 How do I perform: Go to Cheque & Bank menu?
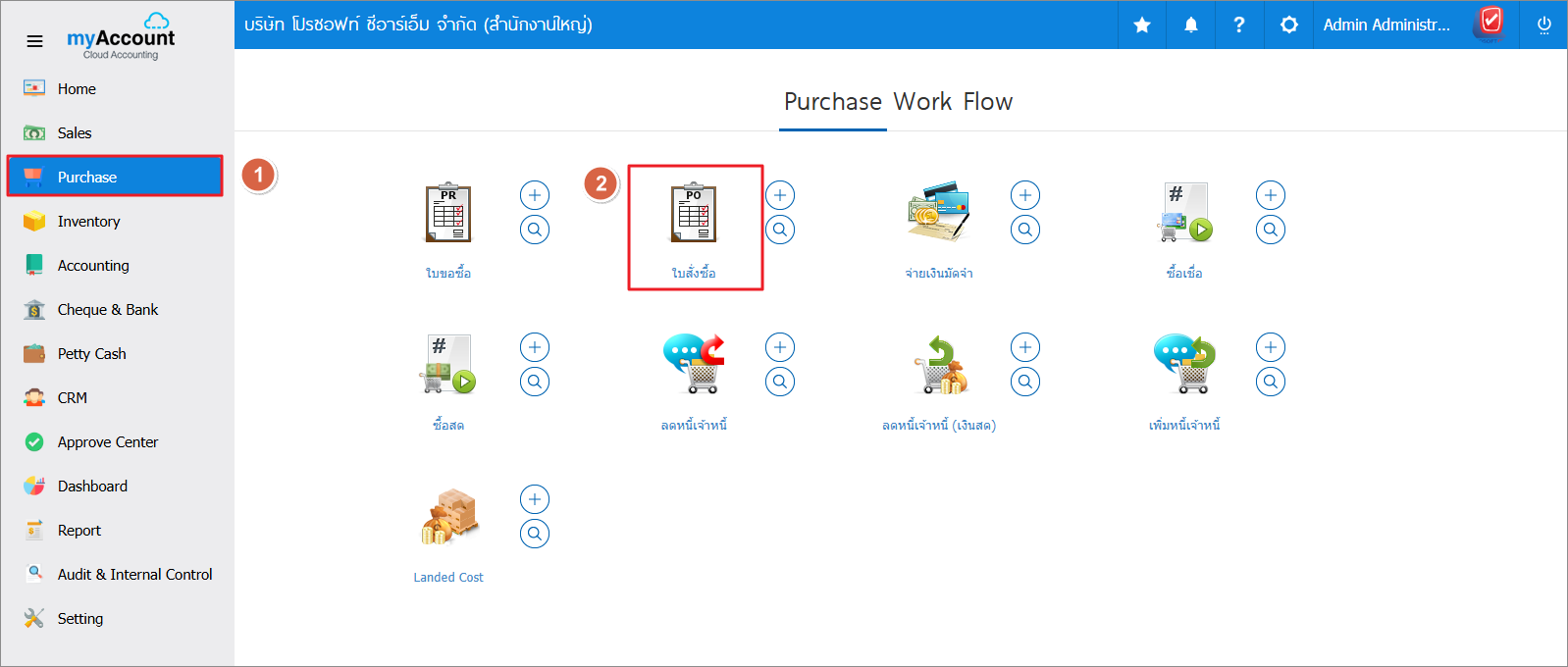(107, 310)
